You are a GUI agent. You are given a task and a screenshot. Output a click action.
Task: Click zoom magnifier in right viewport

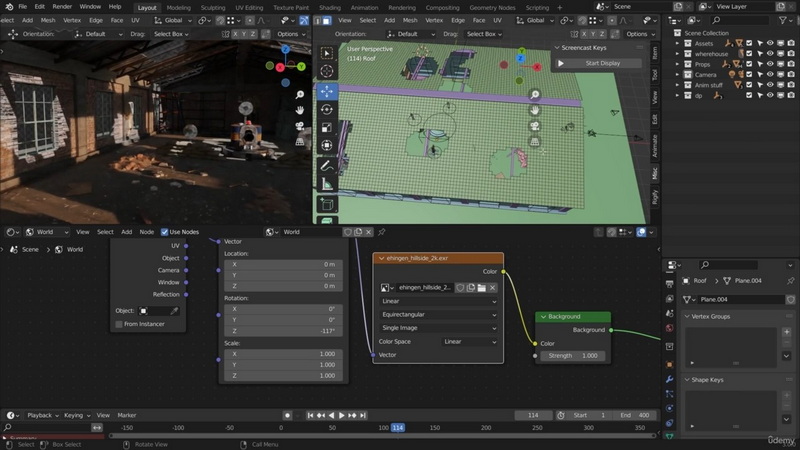535,94
